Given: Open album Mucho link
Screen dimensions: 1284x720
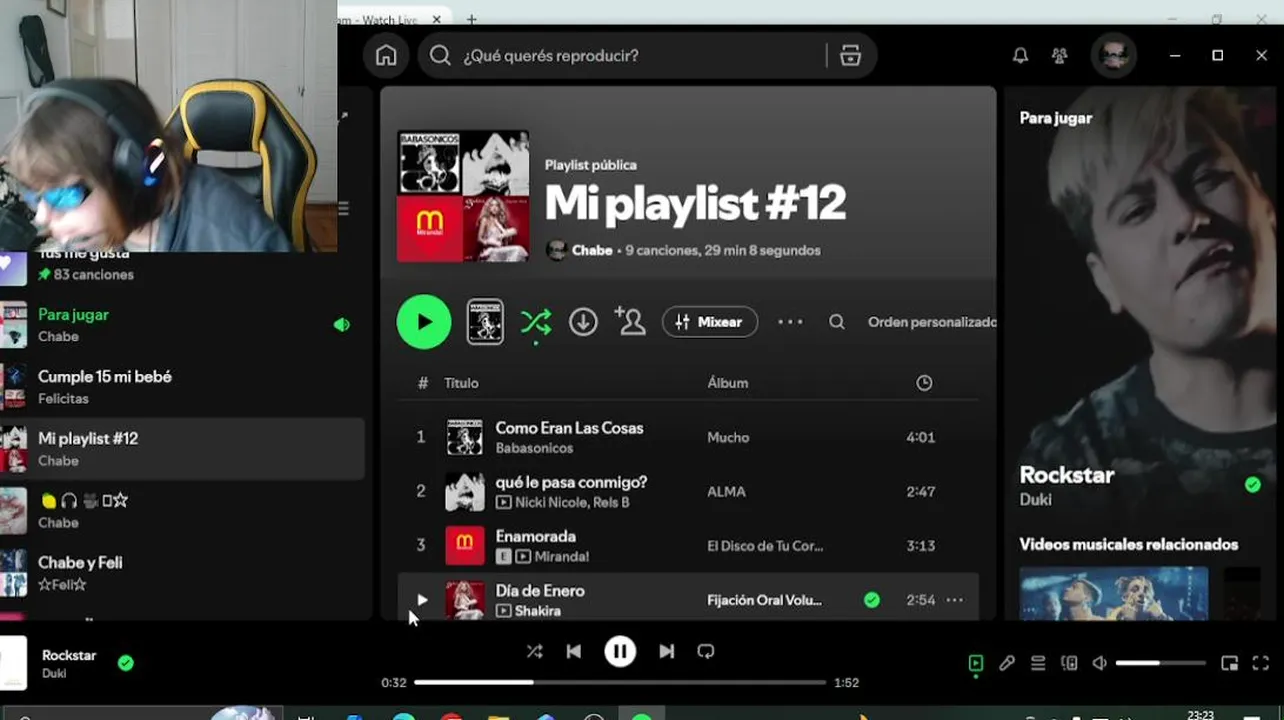Looking at the screenshot, I should (x=728, y=437).
